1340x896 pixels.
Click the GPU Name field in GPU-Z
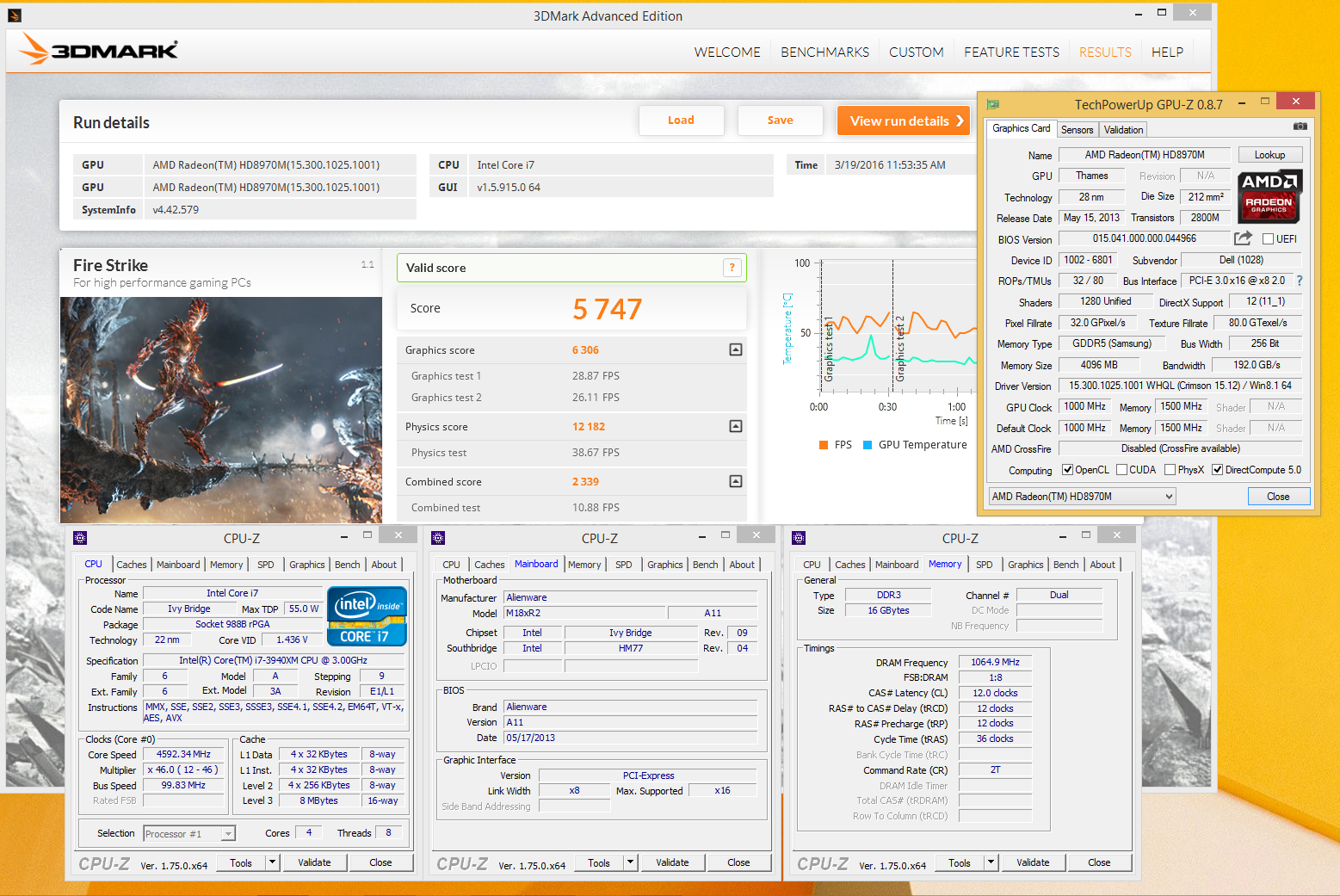[1144, 155]
